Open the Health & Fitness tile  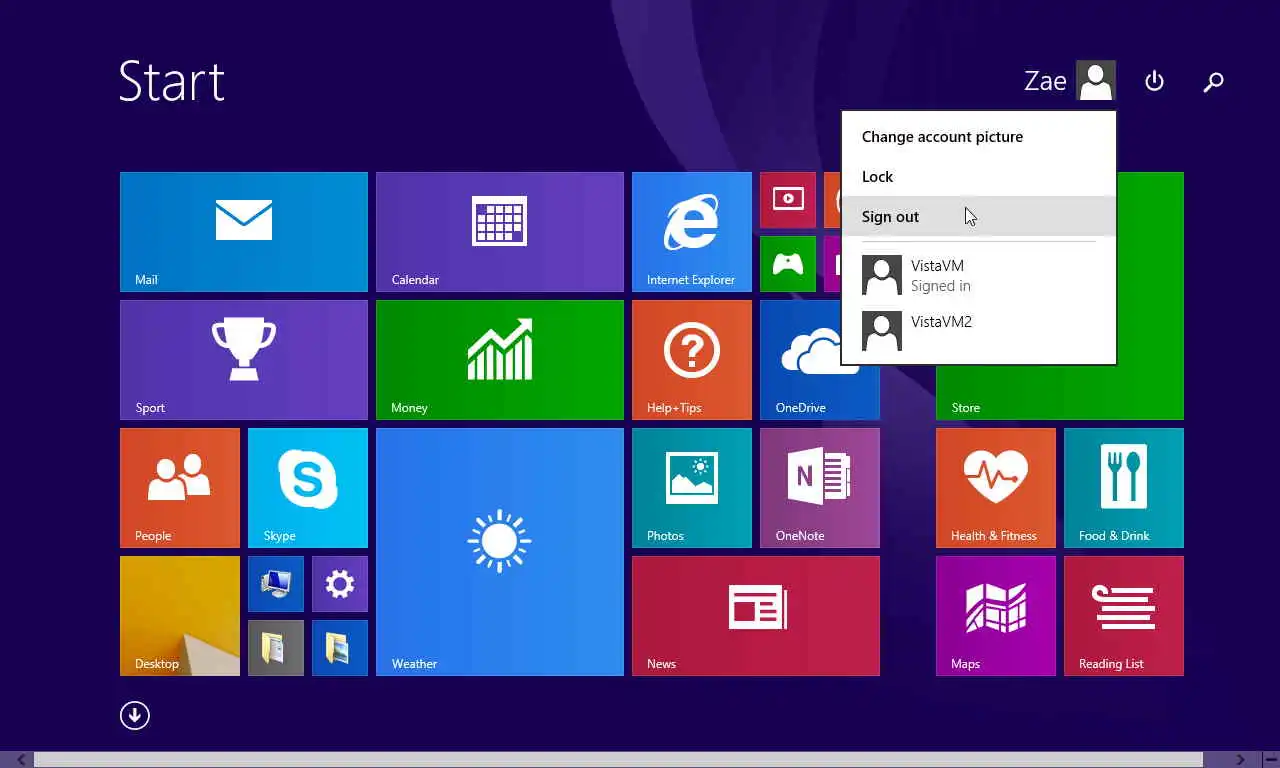996,488
